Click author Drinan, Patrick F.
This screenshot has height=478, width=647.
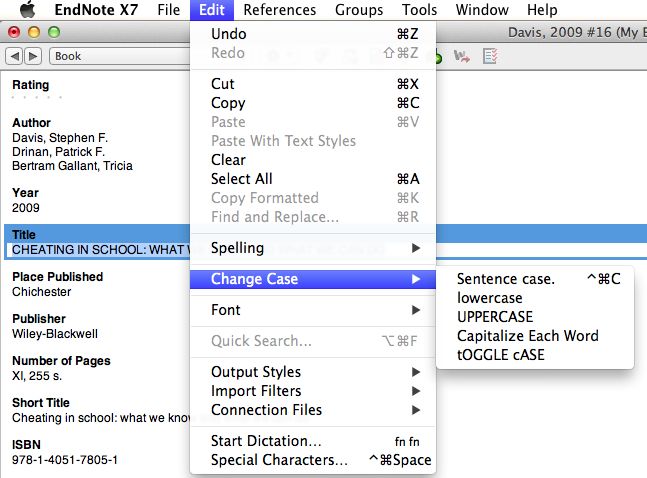click(59, 151)
